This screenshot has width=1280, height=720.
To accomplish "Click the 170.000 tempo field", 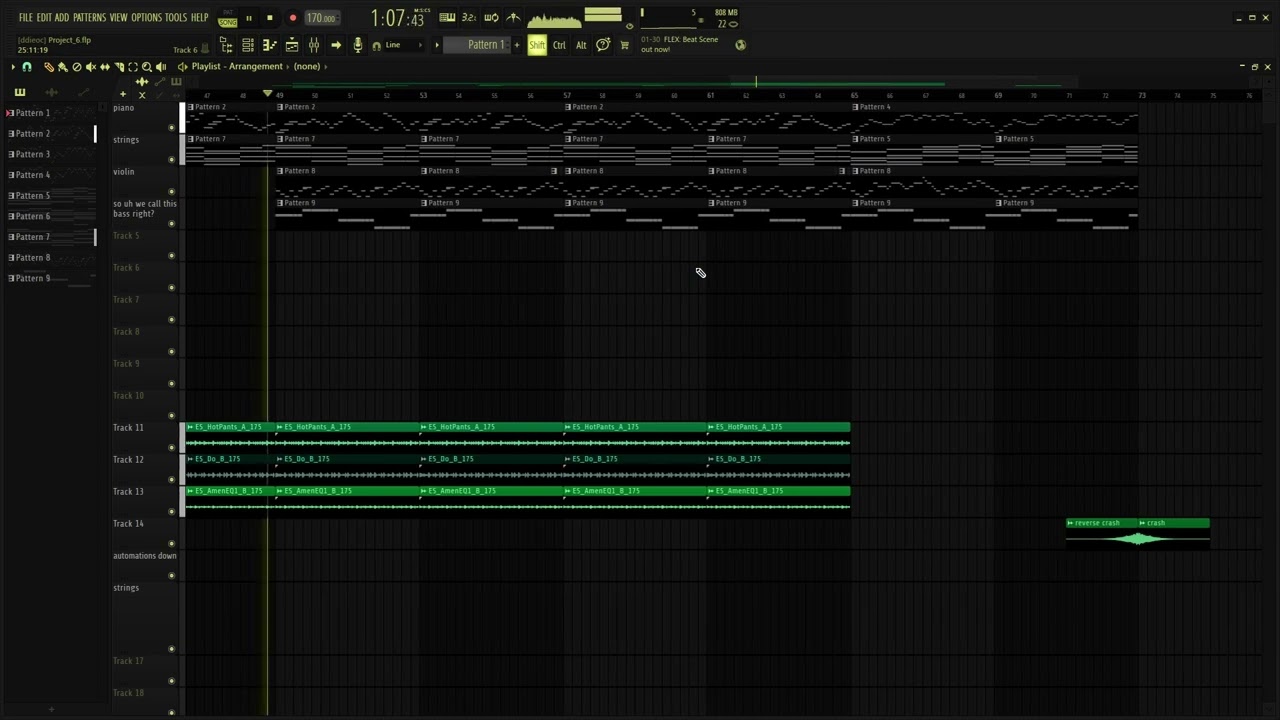I will click(321, 18).
